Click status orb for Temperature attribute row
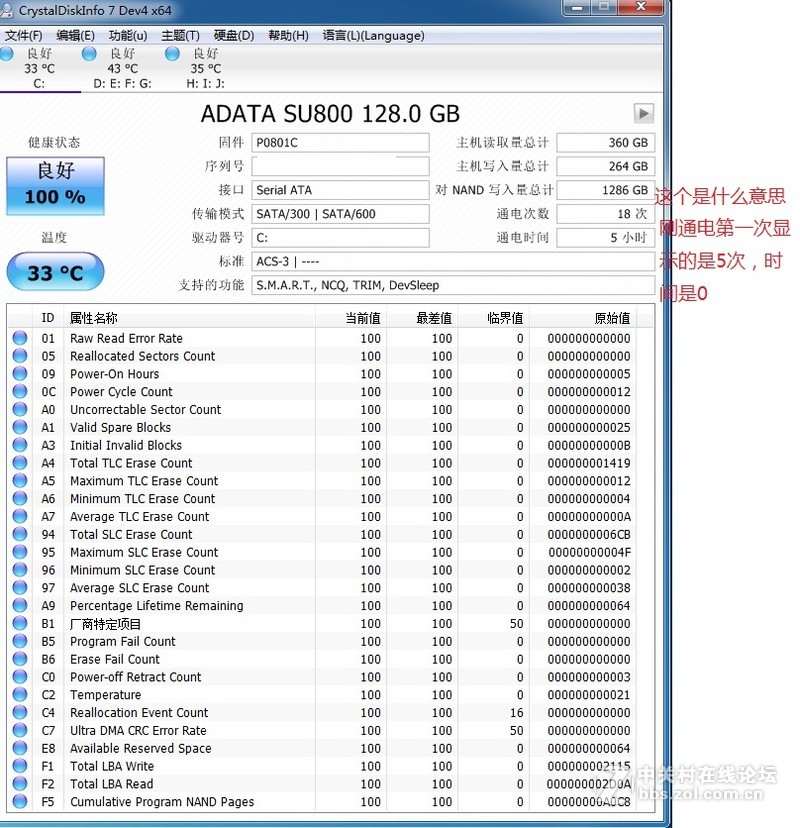 (20, 694)
